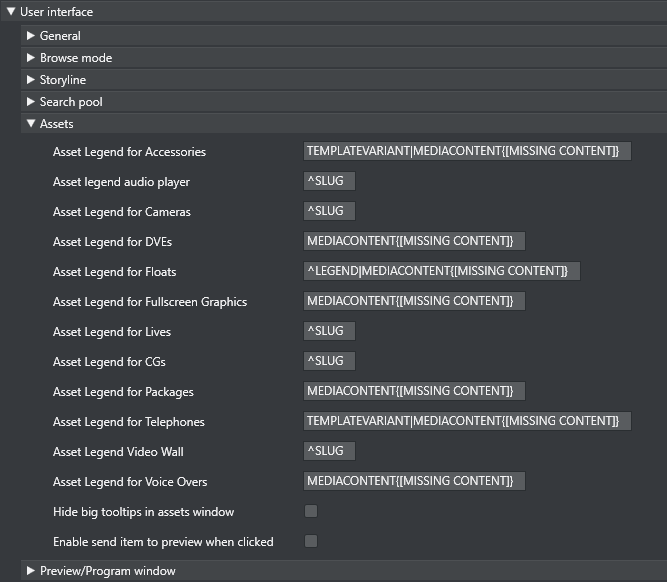Expand the General section

tap(31, 36)
